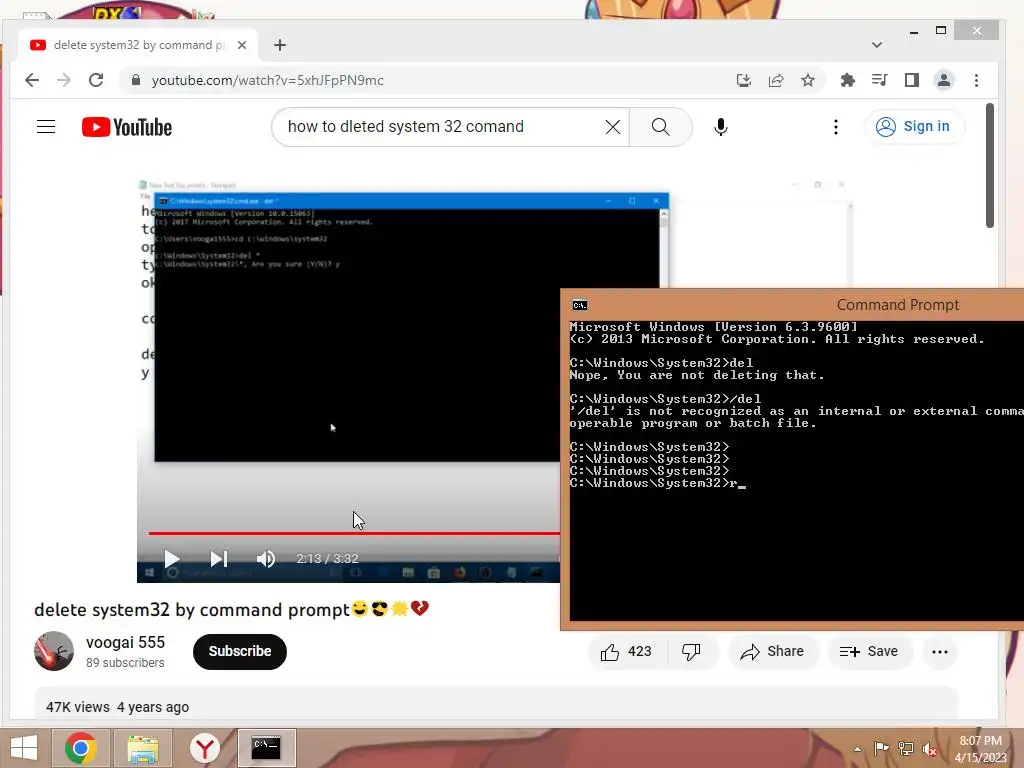Screen dimensions: 1024x768
Task: Click the muted volume tray icon
Action: click(930, 749)
